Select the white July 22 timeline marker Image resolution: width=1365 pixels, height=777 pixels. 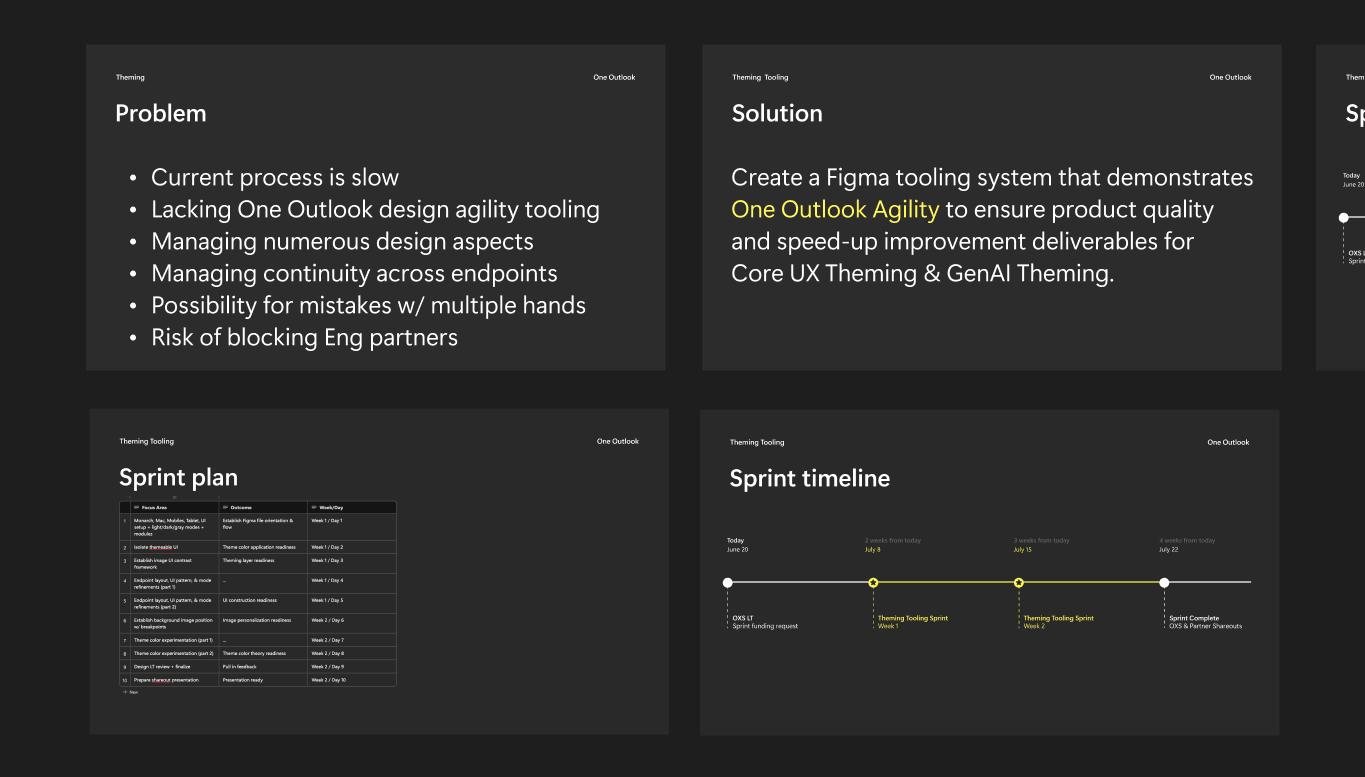tap(1164, 582)
